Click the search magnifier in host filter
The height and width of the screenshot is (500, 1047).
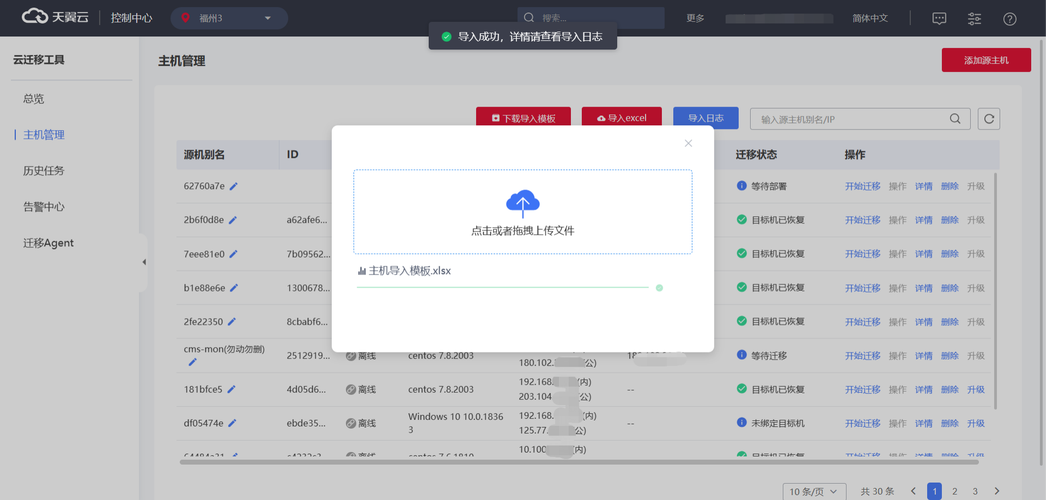(x=956, y=119)
